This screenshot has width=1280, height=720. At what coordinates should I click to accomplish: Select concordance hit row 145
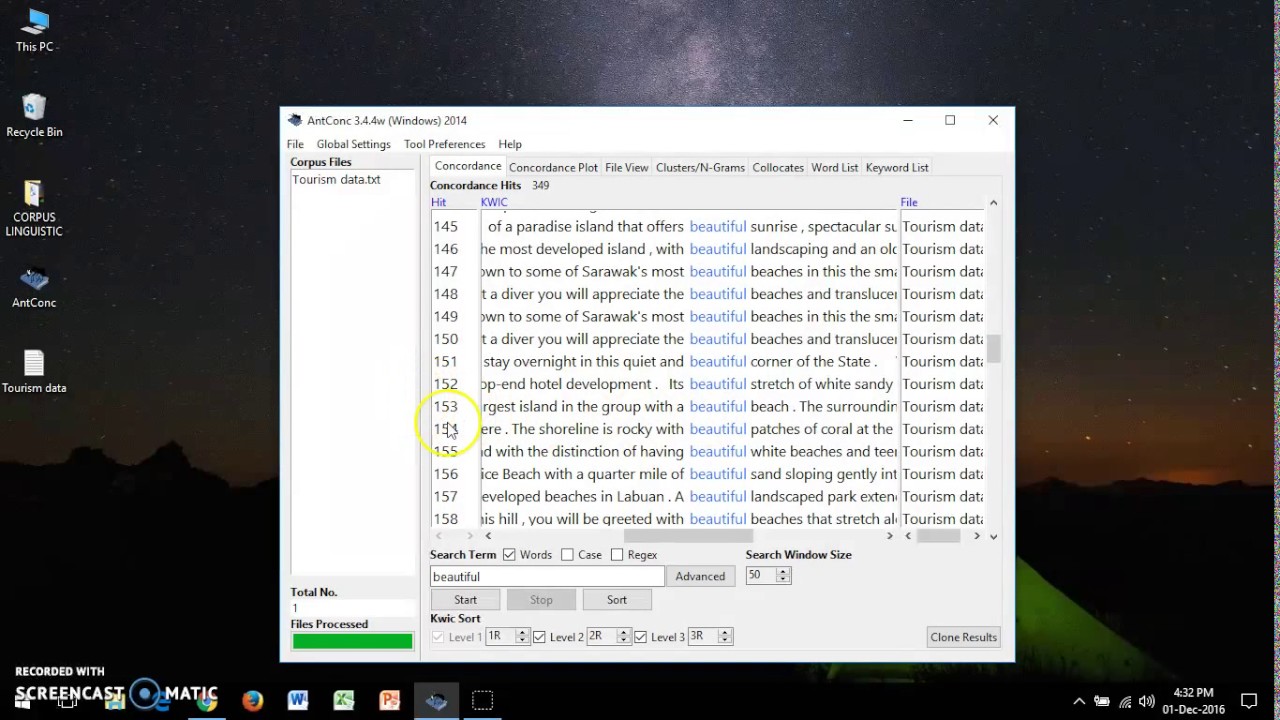(708, 227)
